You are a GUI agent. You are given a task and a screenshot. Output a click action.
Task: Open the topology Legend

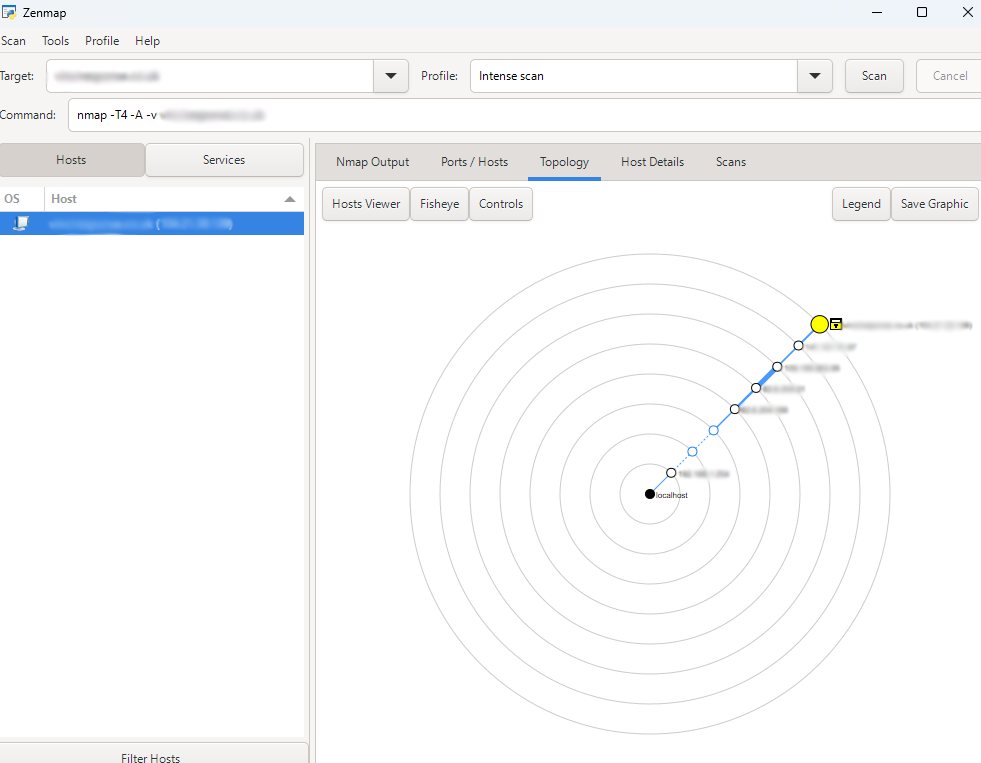[x=861, y=204]
